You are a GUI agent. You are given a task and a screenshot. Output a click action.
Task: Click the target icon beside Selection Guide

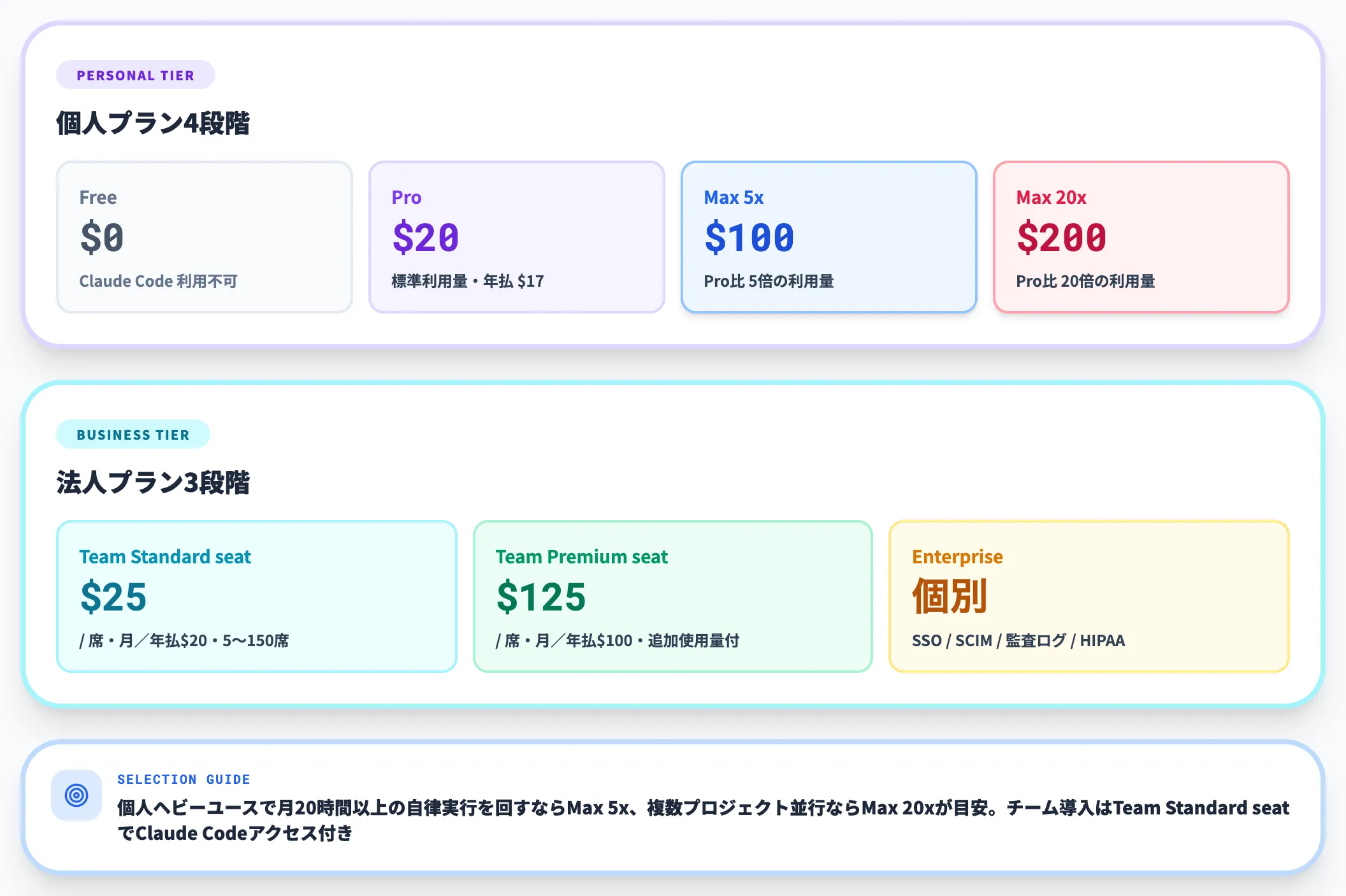coord(76,795)
